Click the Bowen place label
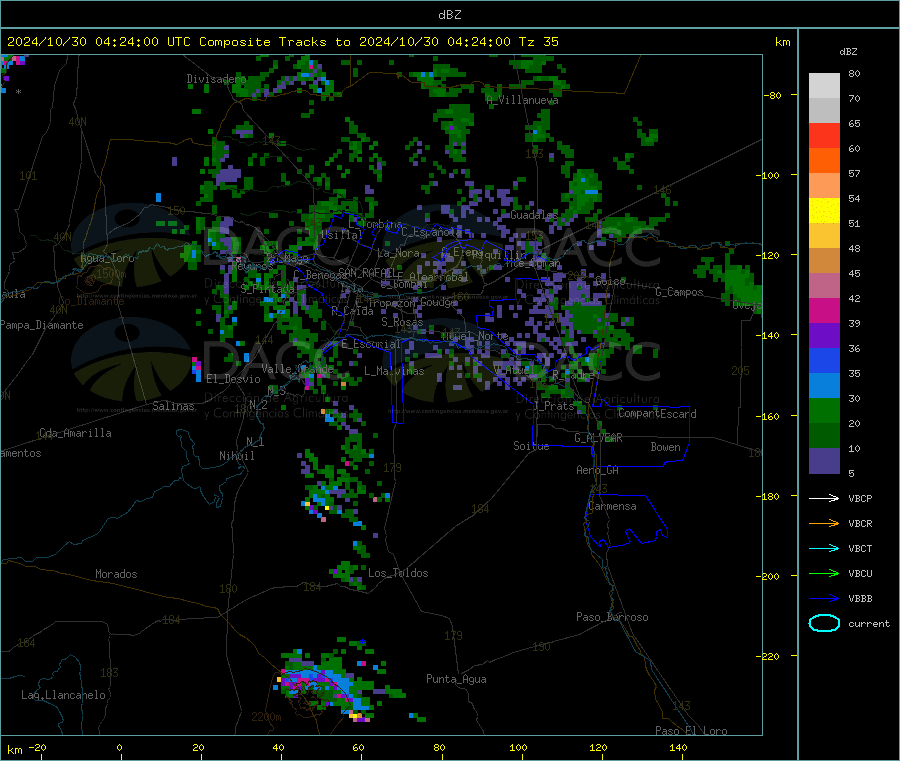The height and width of the screenshot is (761, 900). pyautogui.click(x=665, y=447)
